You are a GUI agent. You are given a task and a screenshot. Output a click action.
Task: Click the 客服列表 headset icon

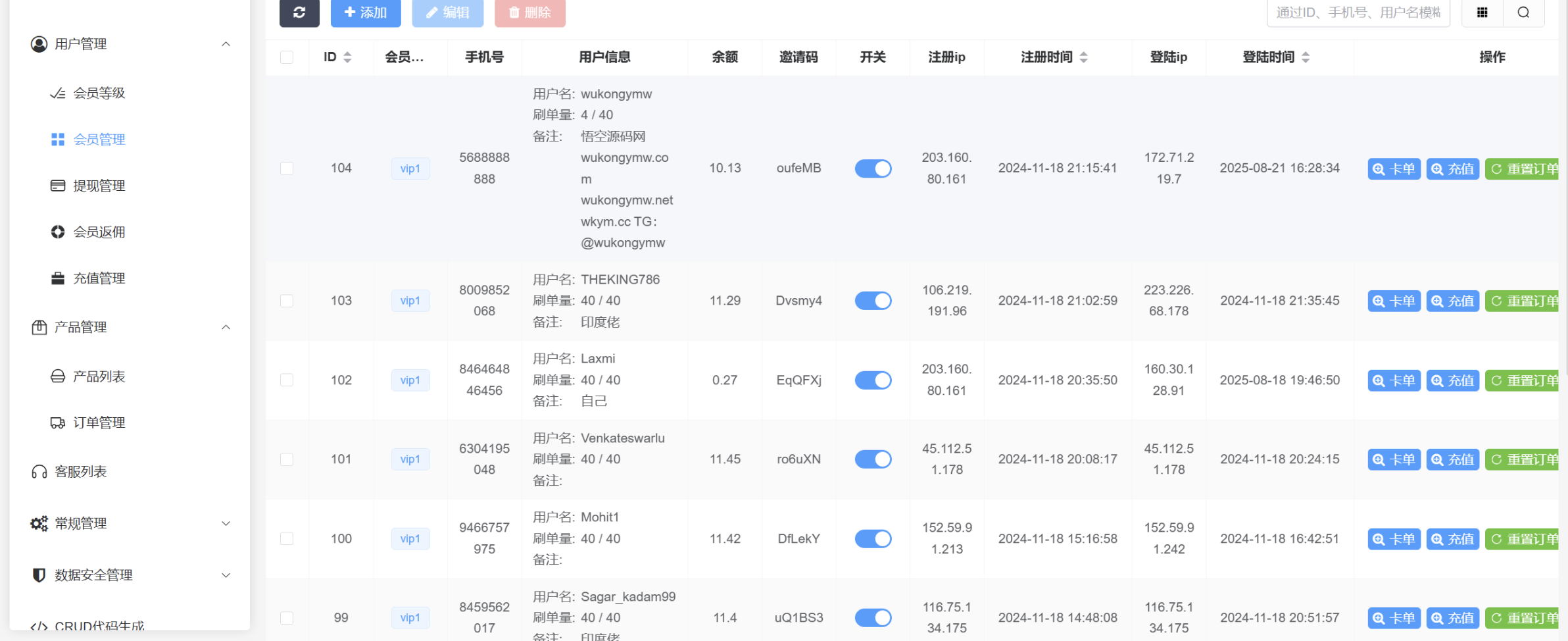[x=39, y=472]
